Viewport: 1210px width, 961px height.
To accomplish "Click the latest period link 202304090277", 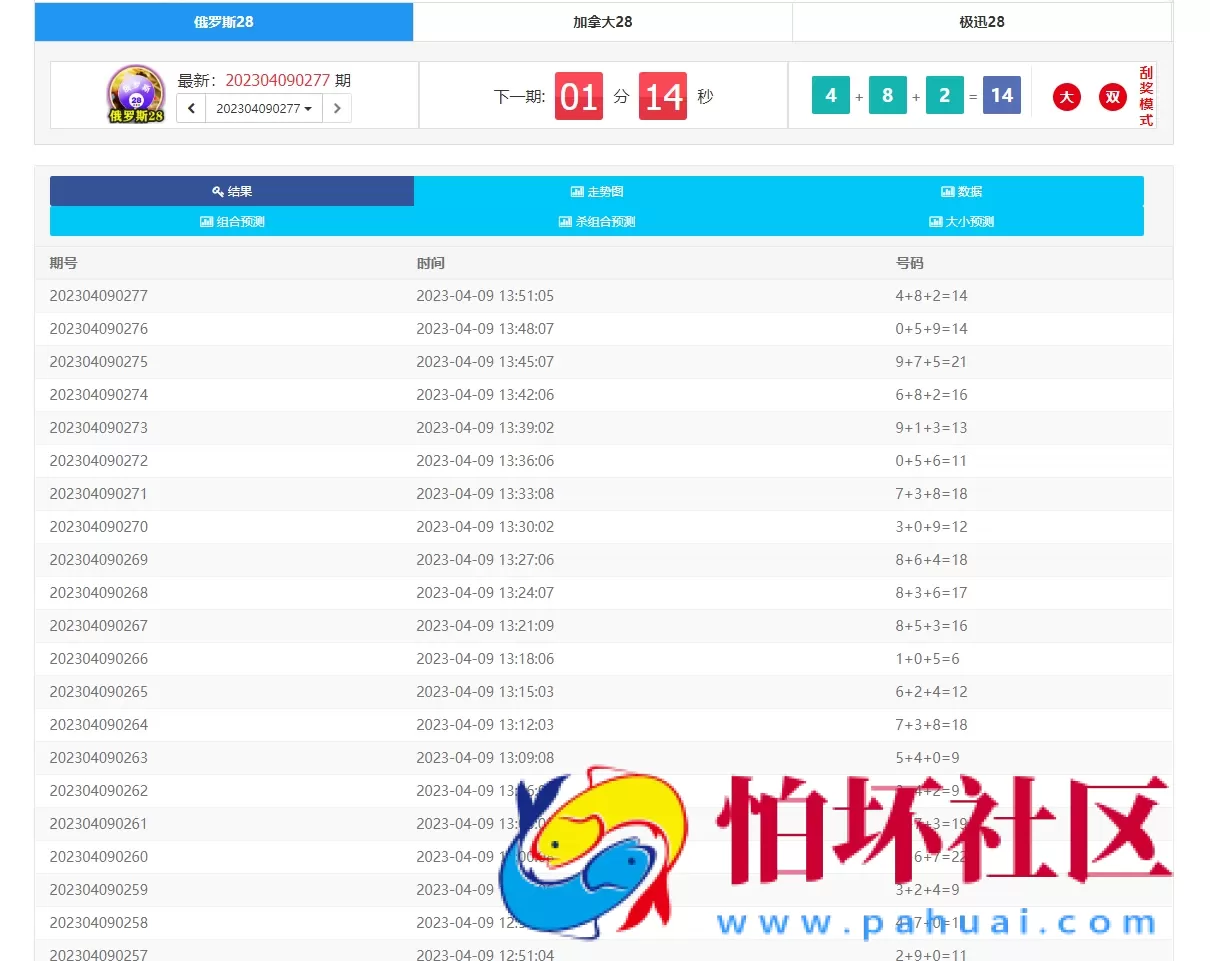I will tap(278, 80).
